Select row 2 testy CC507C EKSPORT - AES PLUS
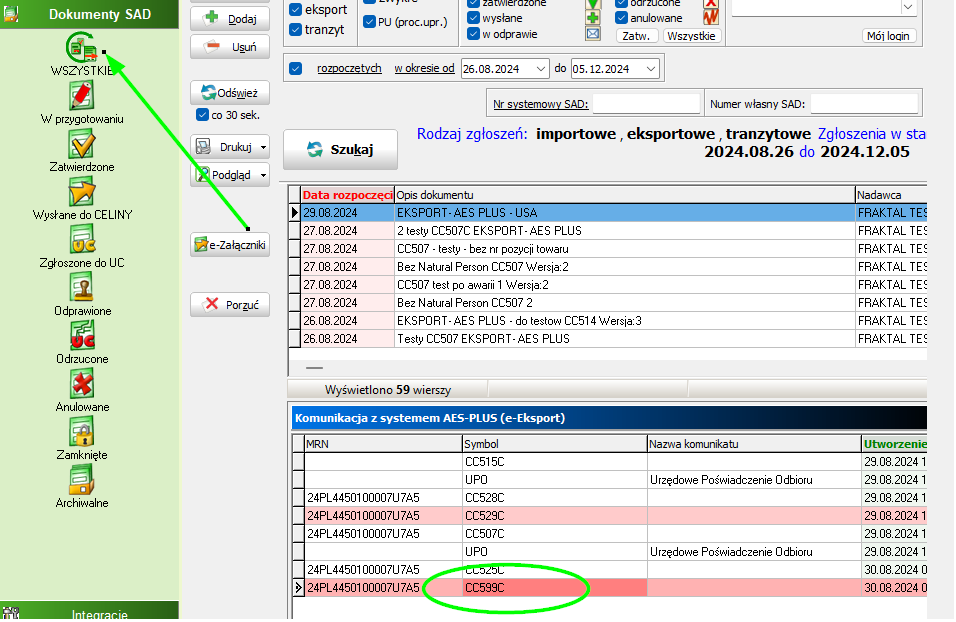Image resolution: width=956 pixels, height=622 pixels. tap(608, 231)
